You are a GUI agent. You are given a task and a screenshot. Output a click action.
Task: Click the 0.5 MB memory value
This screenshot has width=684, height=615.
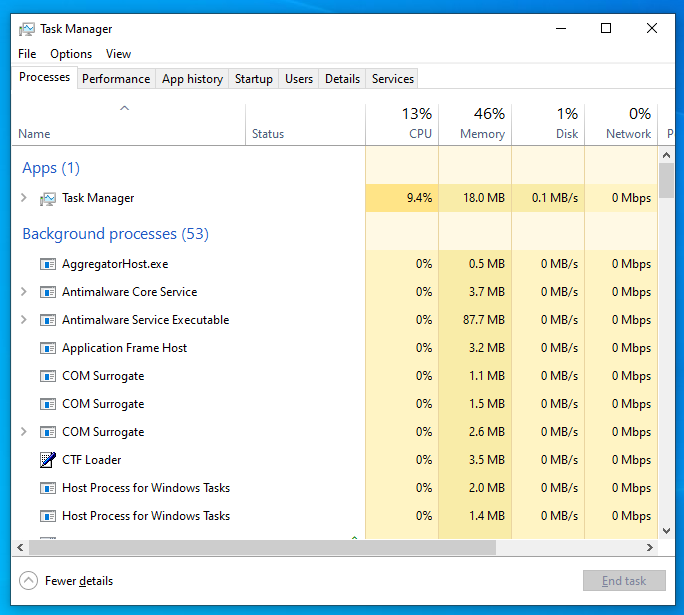point(487,264)
